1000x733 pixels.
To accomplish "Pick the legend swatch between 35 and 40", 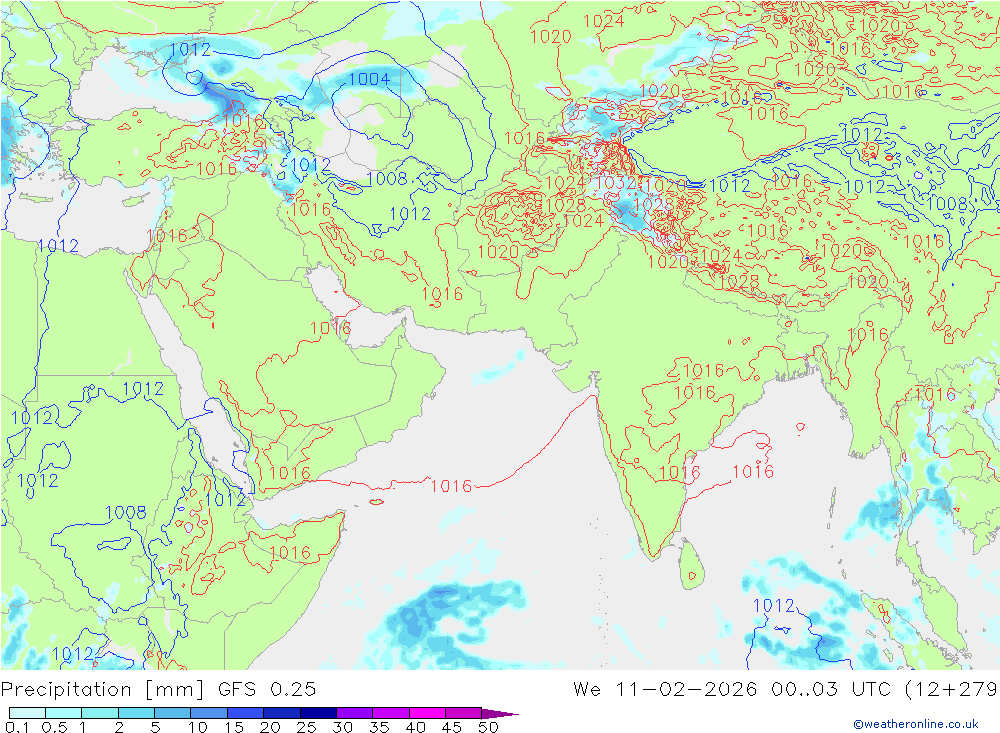I will [391, 713].
